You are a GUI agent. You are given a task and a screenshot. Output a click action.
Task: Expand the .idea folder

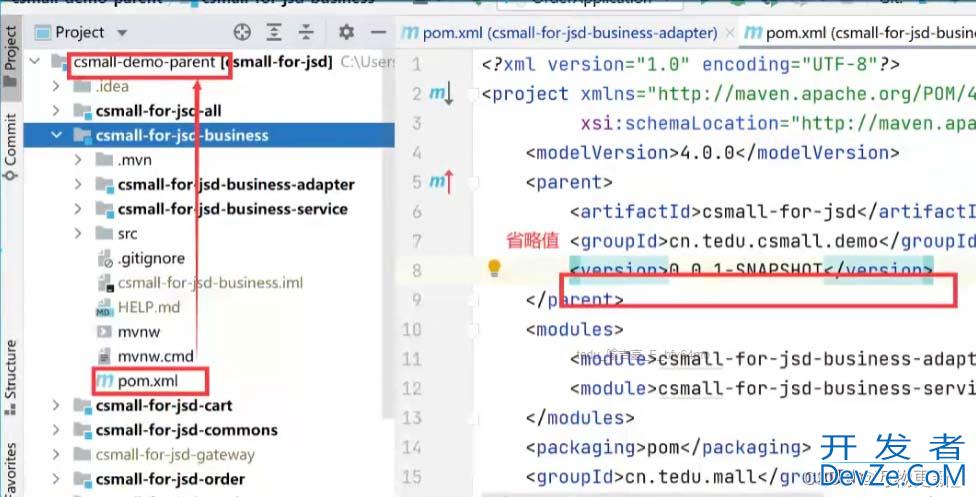pyautogui.click(x=56, y=86)
